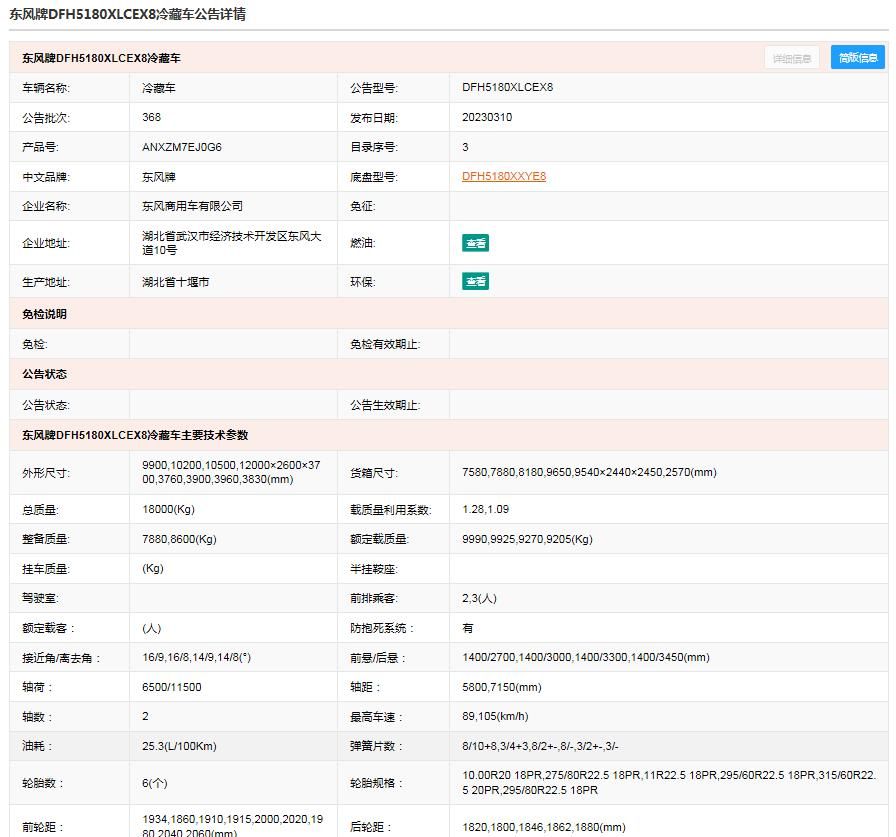Click the 简版信息 blue button

(857, 58)
